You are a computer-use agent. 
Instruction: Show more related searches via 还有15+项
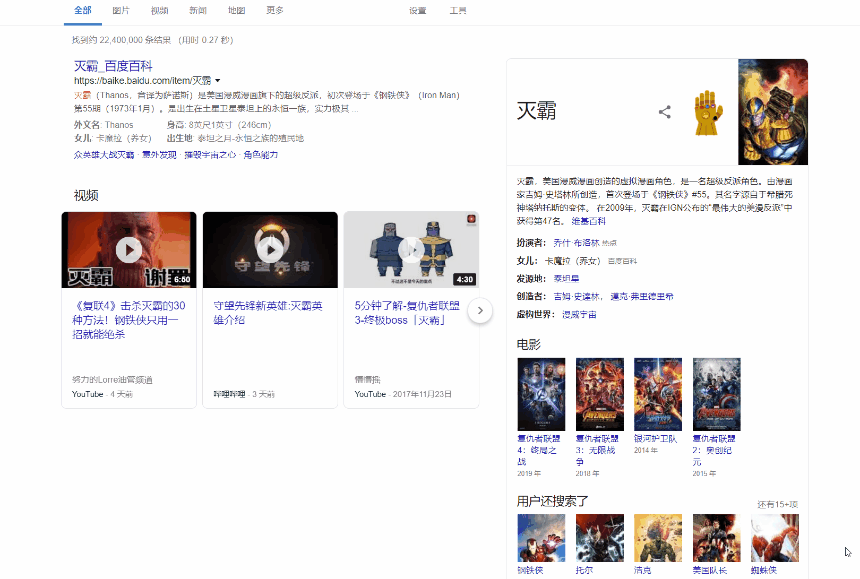click(777, 504)
